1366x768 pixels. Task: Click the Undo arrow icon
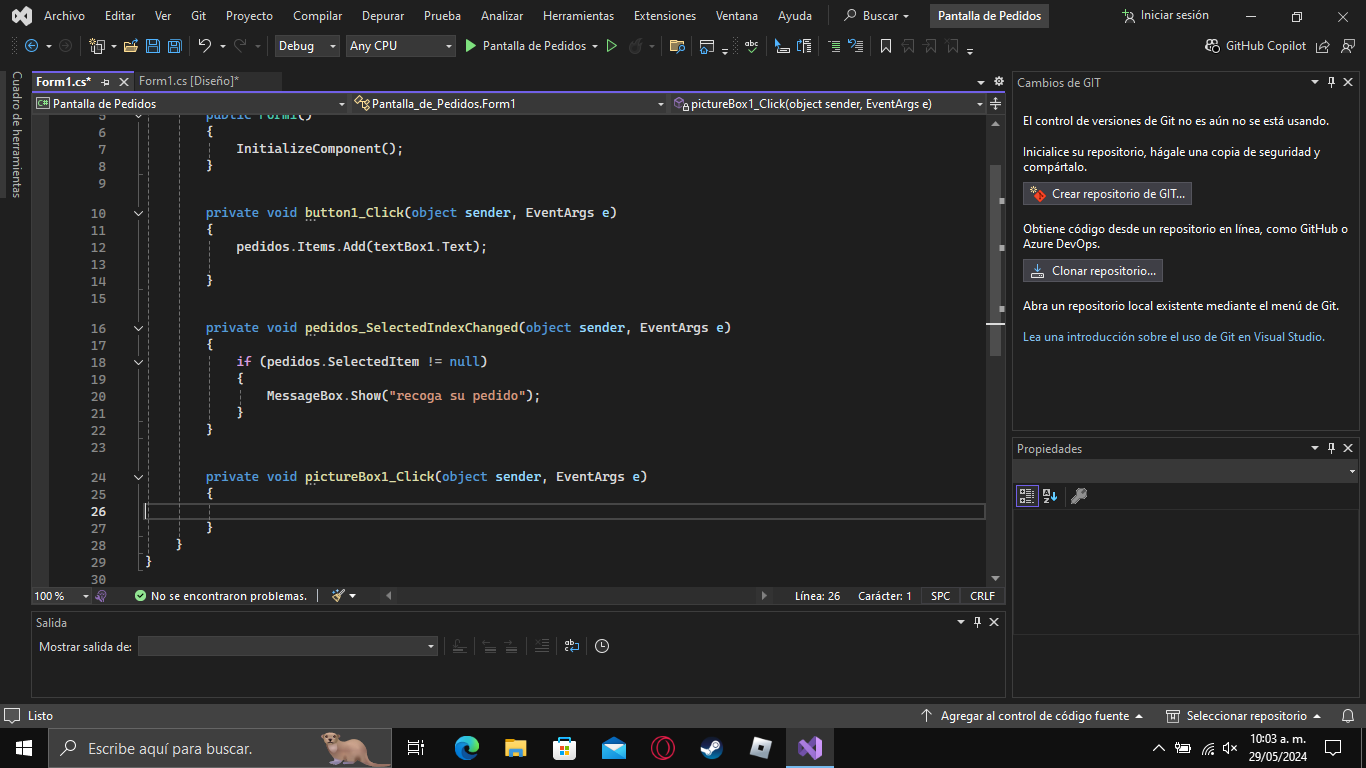point(204,46)
